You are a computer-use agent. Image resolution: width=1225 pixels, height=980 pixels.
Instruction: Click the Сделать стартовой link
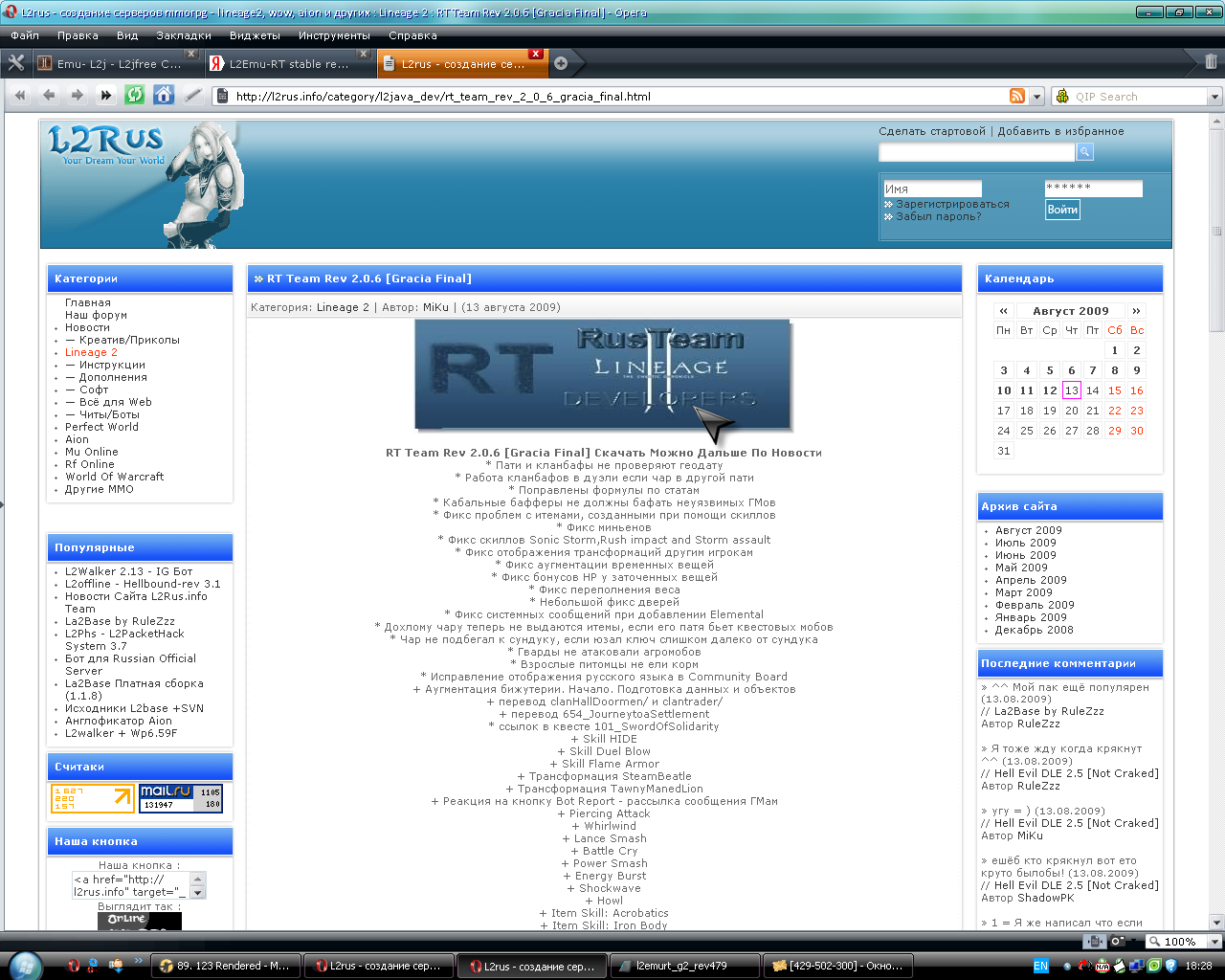pyautogui.click(x=931, y=131)
